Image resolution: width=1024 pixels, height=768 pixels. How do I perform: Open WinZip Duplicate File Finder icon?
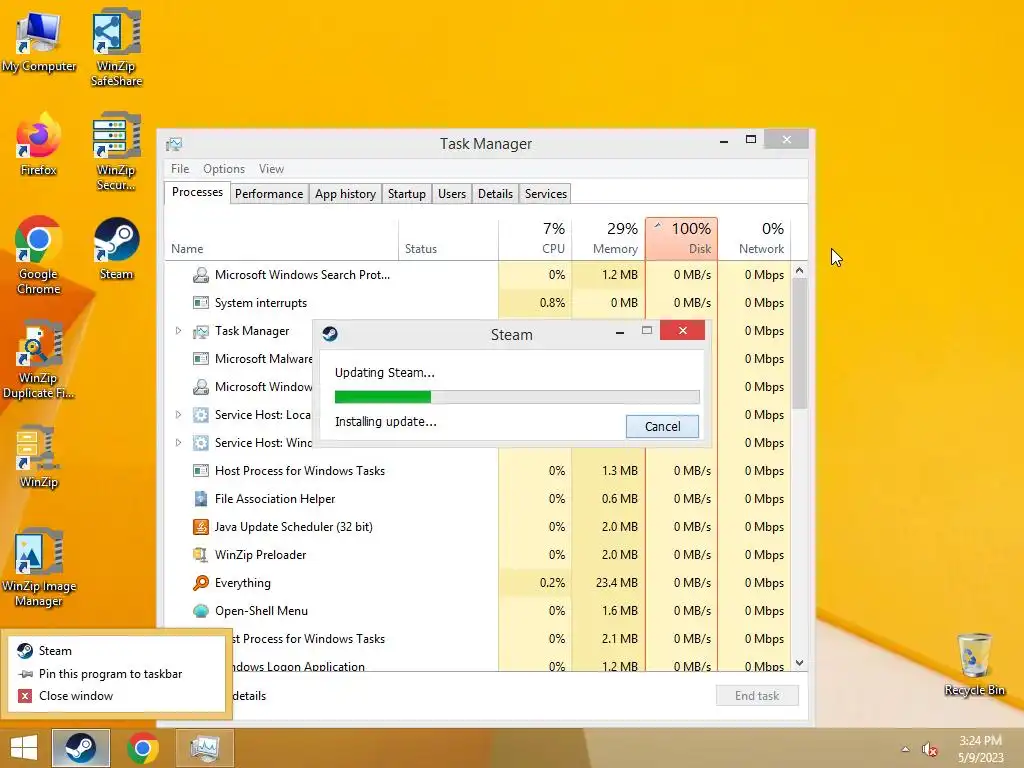pos(39,359)
